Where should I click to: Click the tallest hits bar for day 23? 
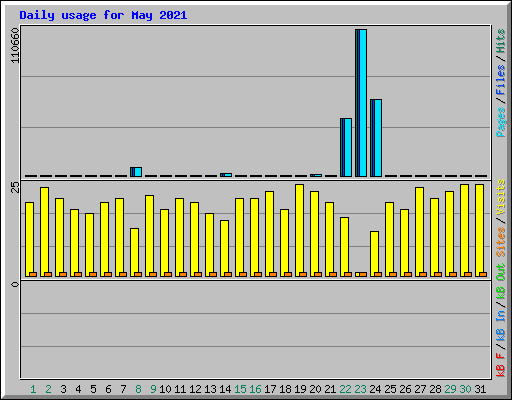click(361, 103)
